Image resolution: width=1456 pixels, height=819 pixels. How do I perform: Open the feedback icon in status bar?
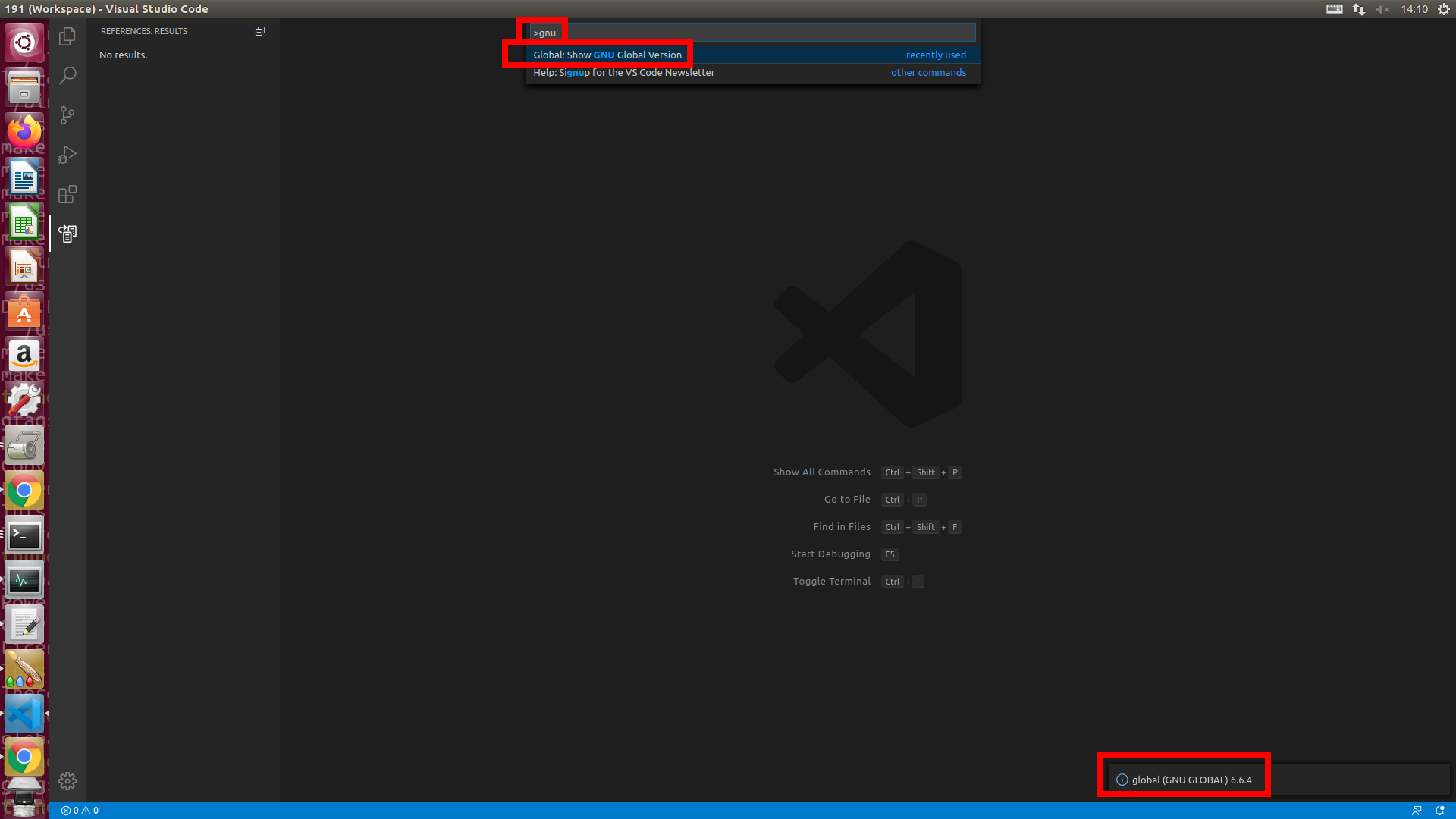click(x=1417, y=811)
